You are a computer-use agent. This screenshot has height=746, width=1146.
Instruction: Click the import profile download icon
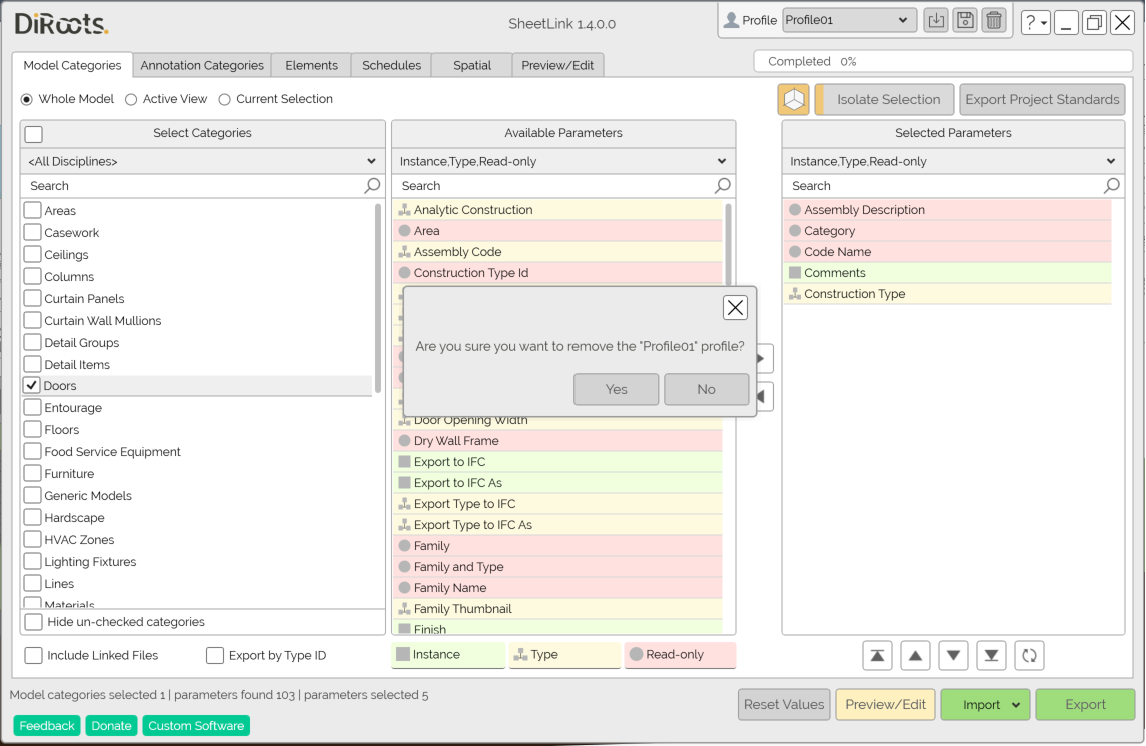[x=935, y=20]
